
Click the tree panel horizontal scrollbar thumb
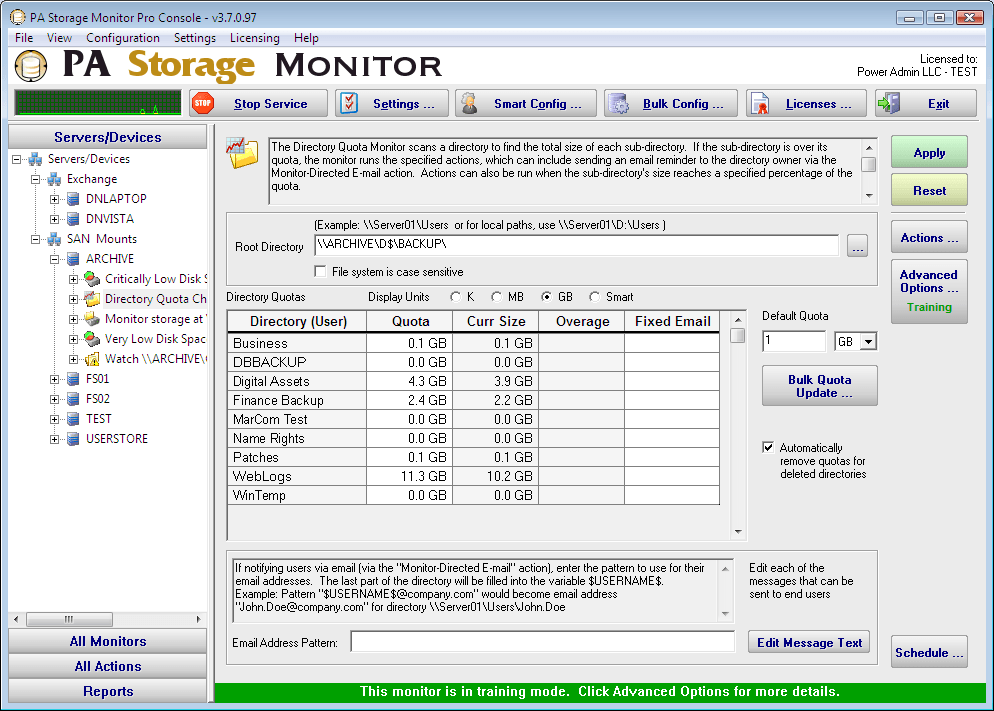[69, 619]
